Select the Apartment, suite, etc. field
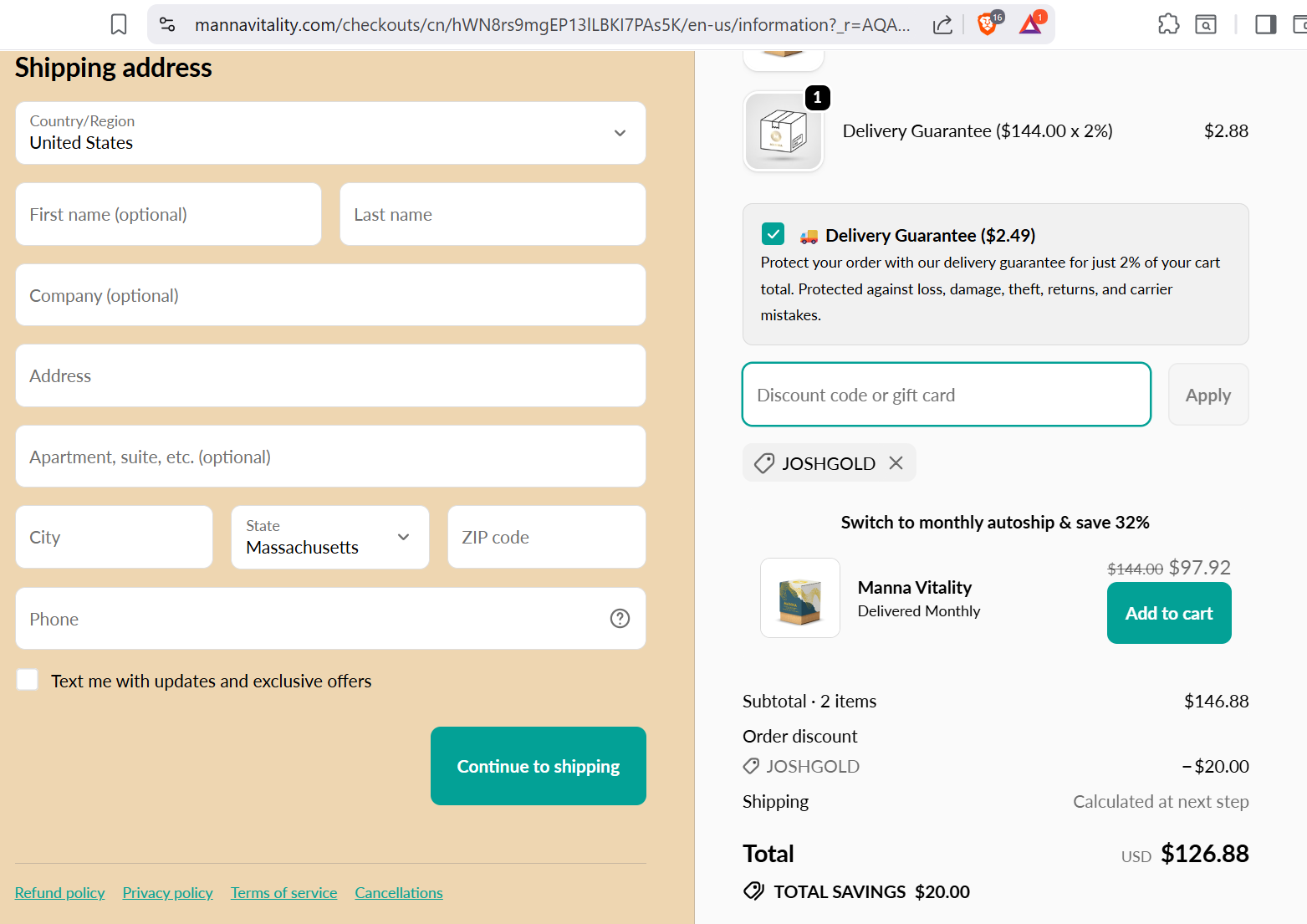Image resolution: width=1307 pixels, height=924 pixels. tap(330, 457)
